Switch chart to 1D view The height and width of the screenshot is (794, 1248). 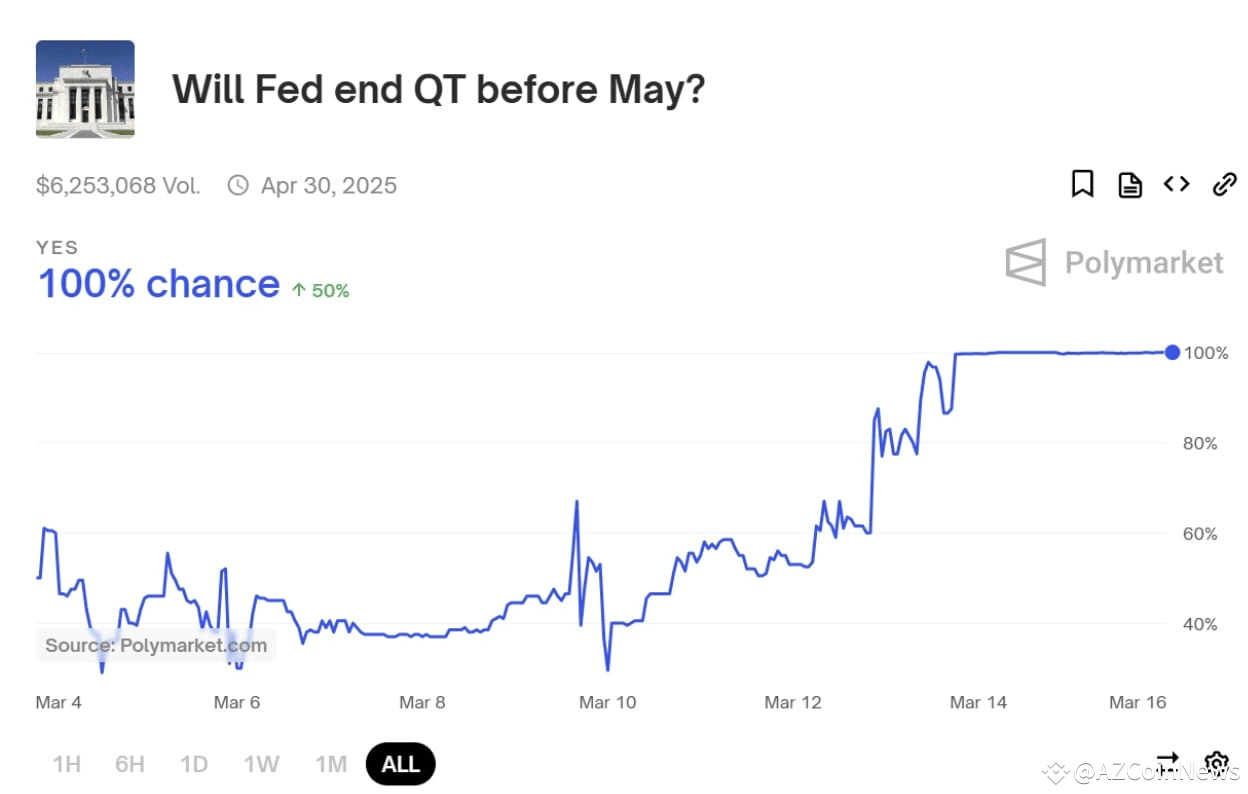tap(193, 763)
